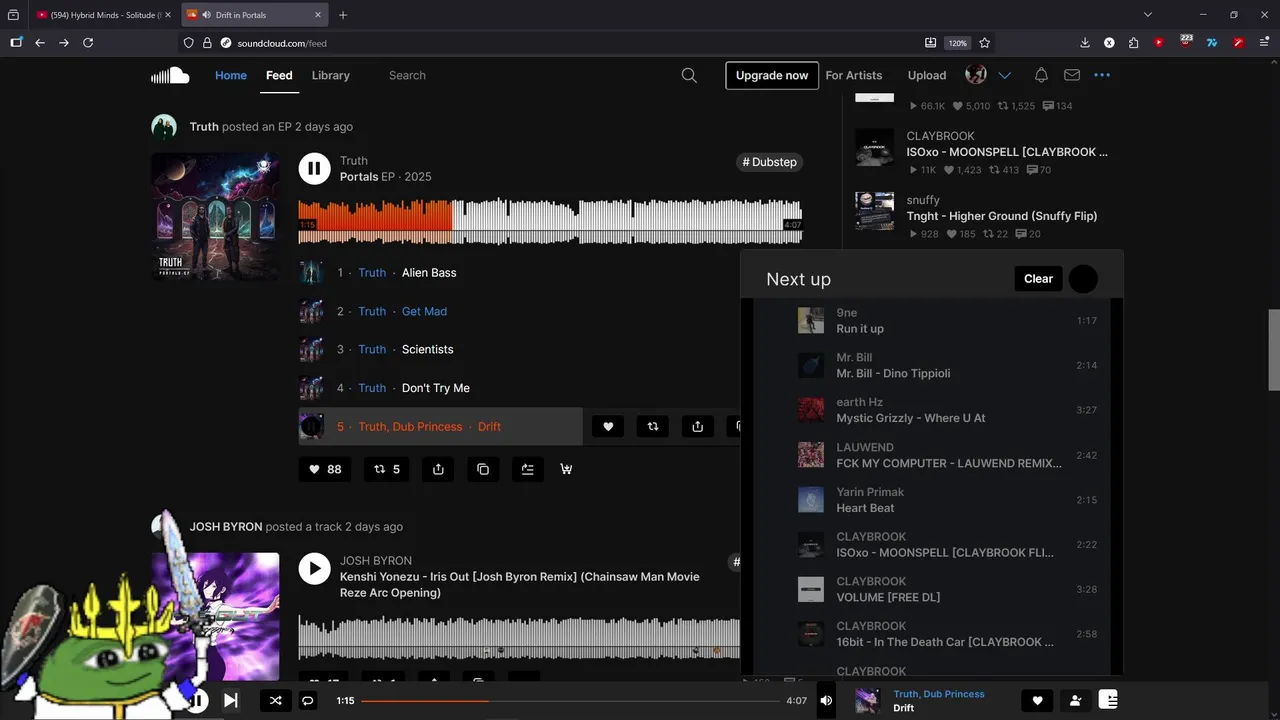Repost the Portals EP with 5 reposts
1280x720 pixels.
click(x=387, y=469)
